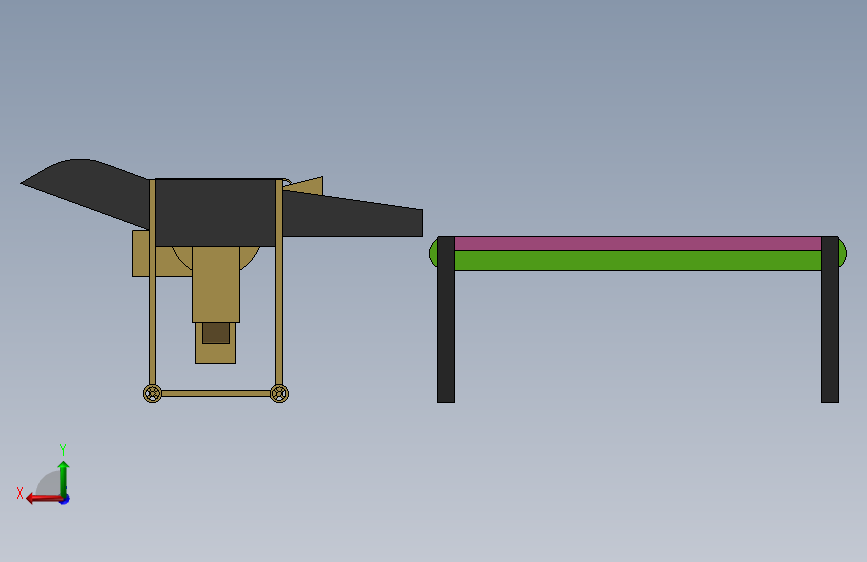Click the blue Z axis dot on the triad
Screen dimensions: 867x562
click(65, 500)
